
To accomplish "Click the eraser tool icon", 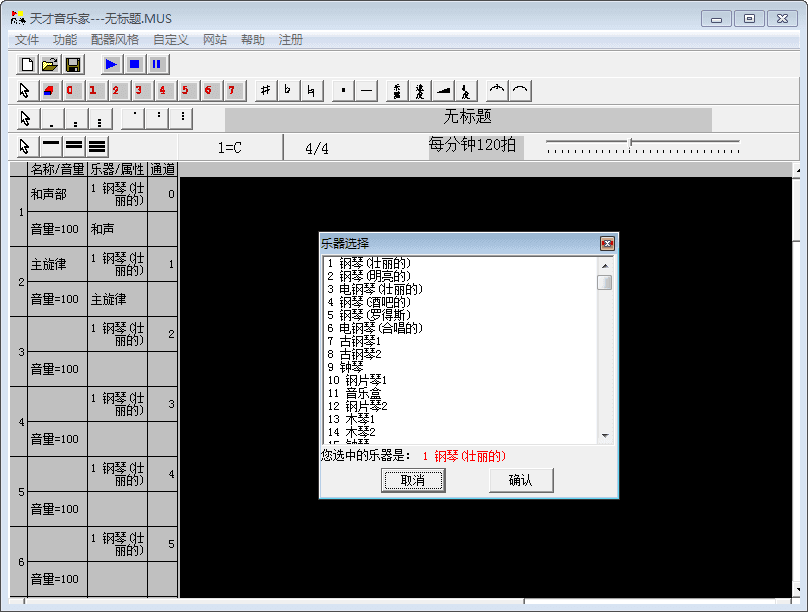I will click(x=49, y=91).
